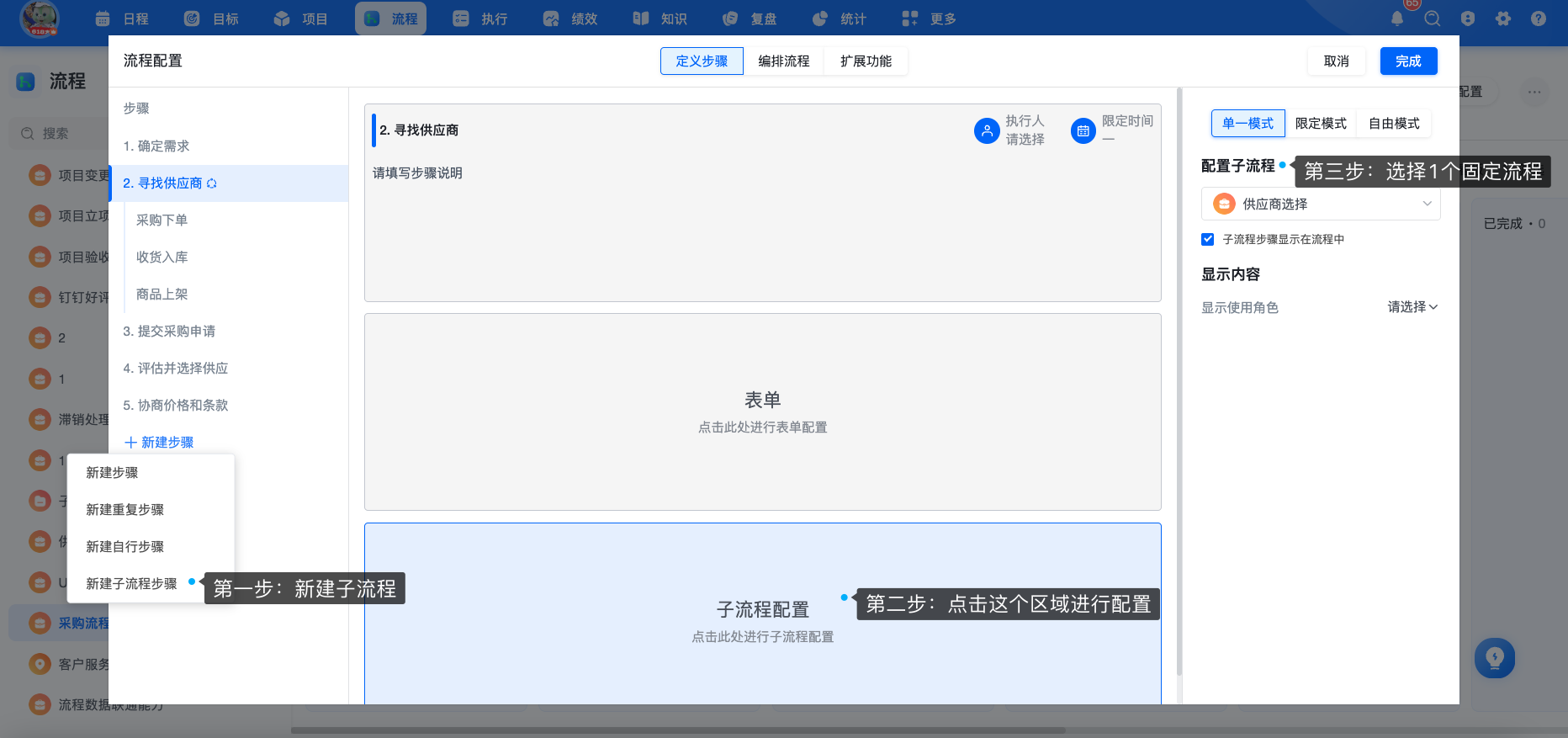
Task: Switch to the 编排流程 tab
Action: tap(783, 61)
